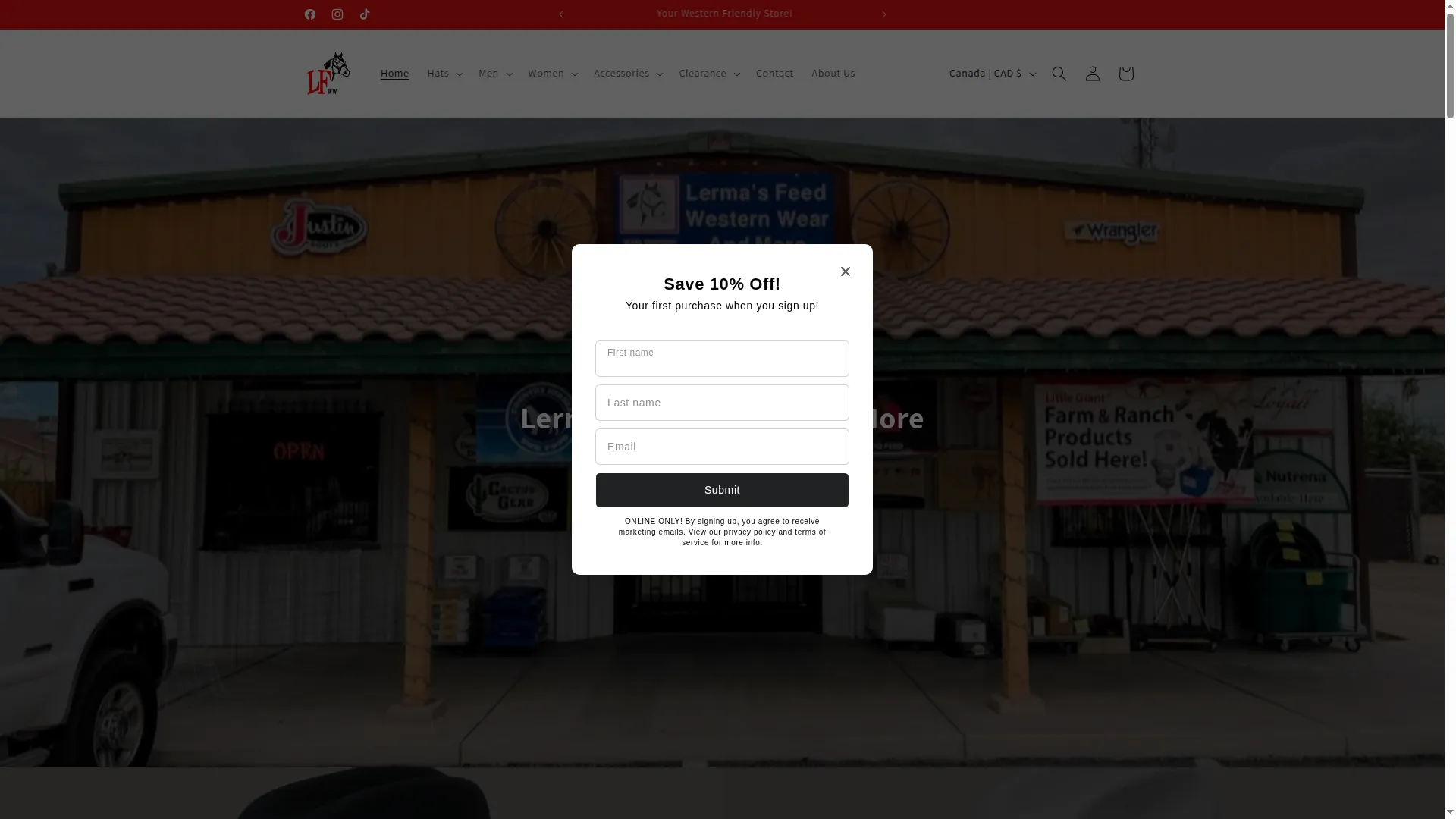Viewport: 1456px width, 819px height.
Task: Expand the Hats menu
Action: click(x=445, y=74)
